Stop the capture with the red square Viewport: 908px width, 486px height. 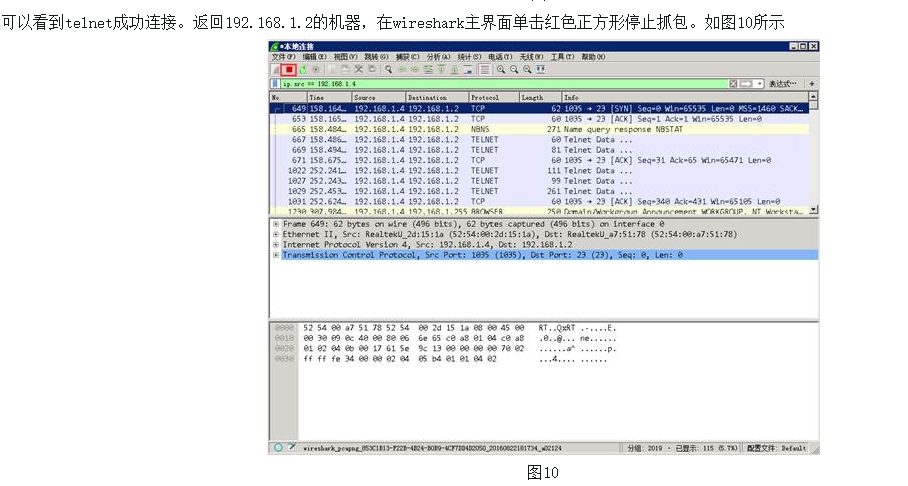(x=289, y=70)
